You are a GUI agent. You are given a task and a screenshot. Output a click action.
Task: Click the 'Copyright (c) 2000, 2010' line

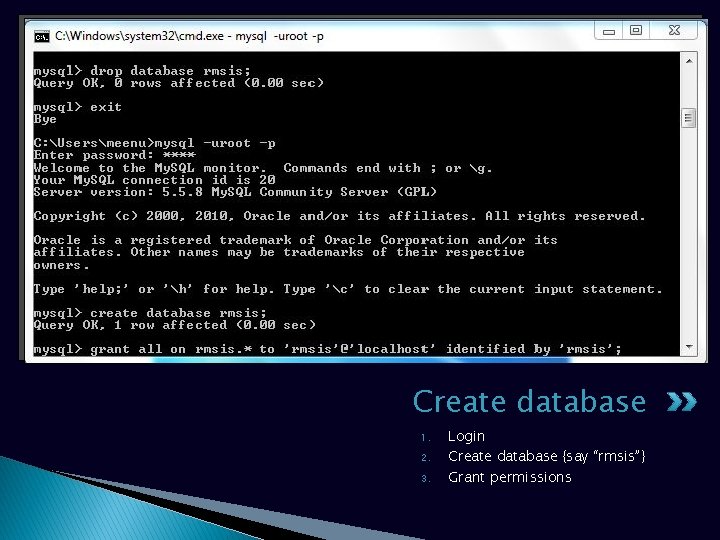[339, 216]
